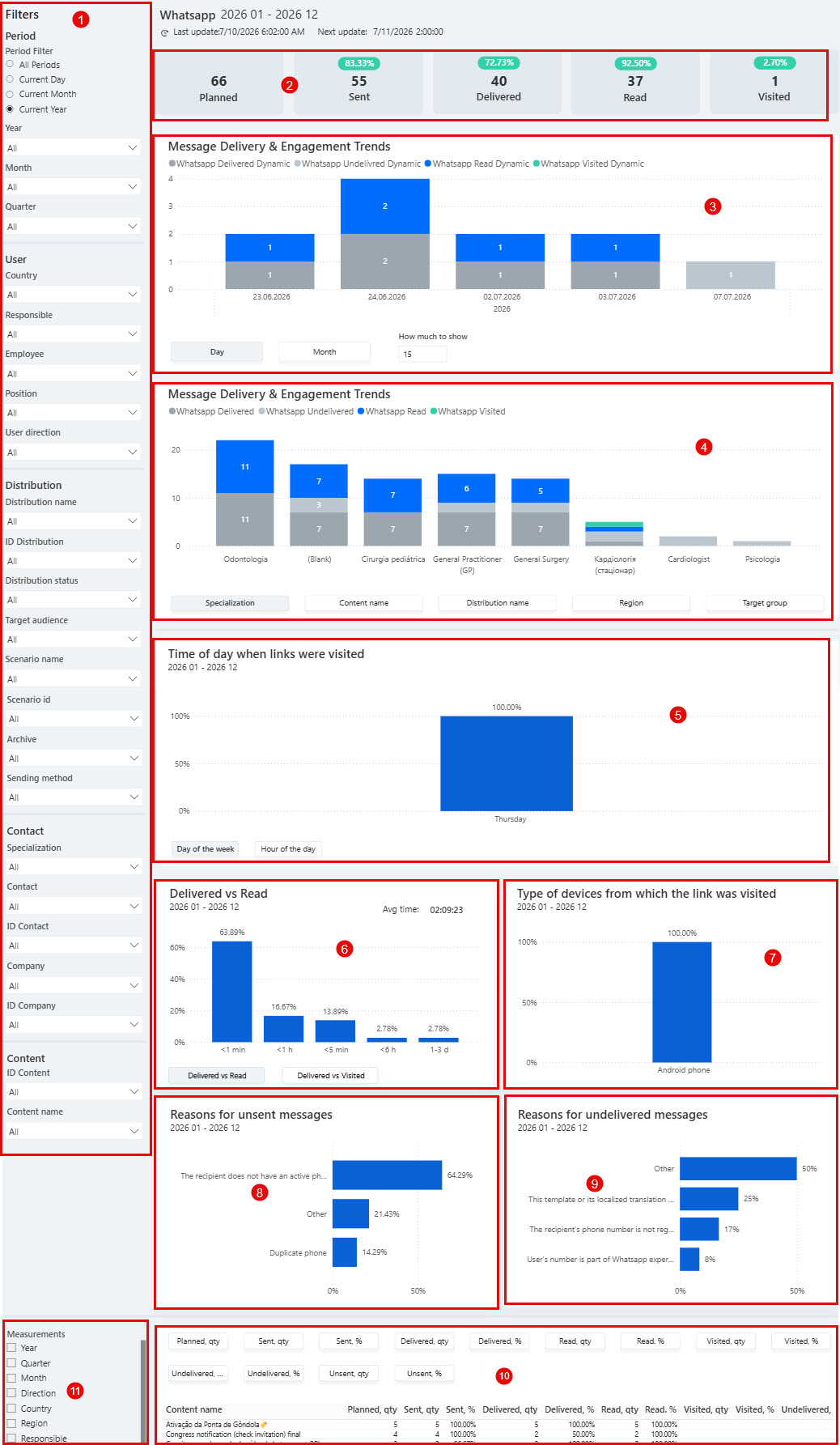840x1445 pixels.
Task: Show visits by Hour of the day
Action: pos(288,849)
